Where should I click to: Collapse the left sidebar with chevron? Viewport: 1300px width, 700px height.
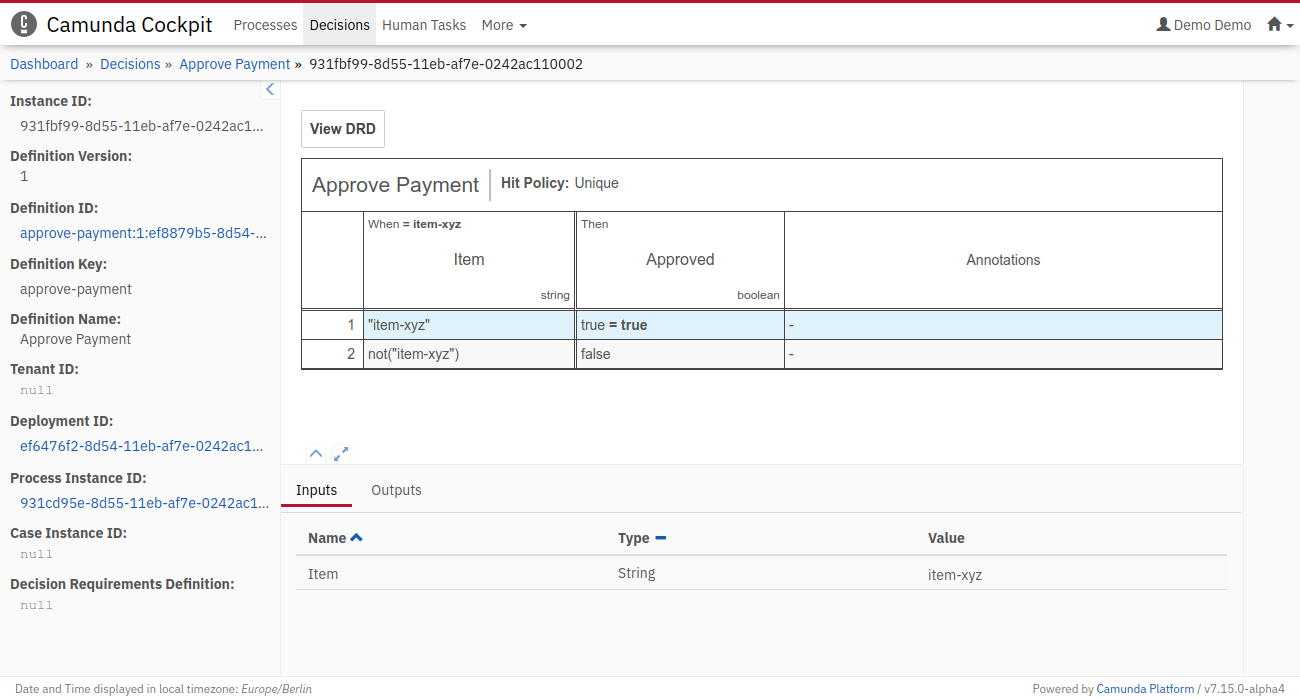click(x=269, y=90)
